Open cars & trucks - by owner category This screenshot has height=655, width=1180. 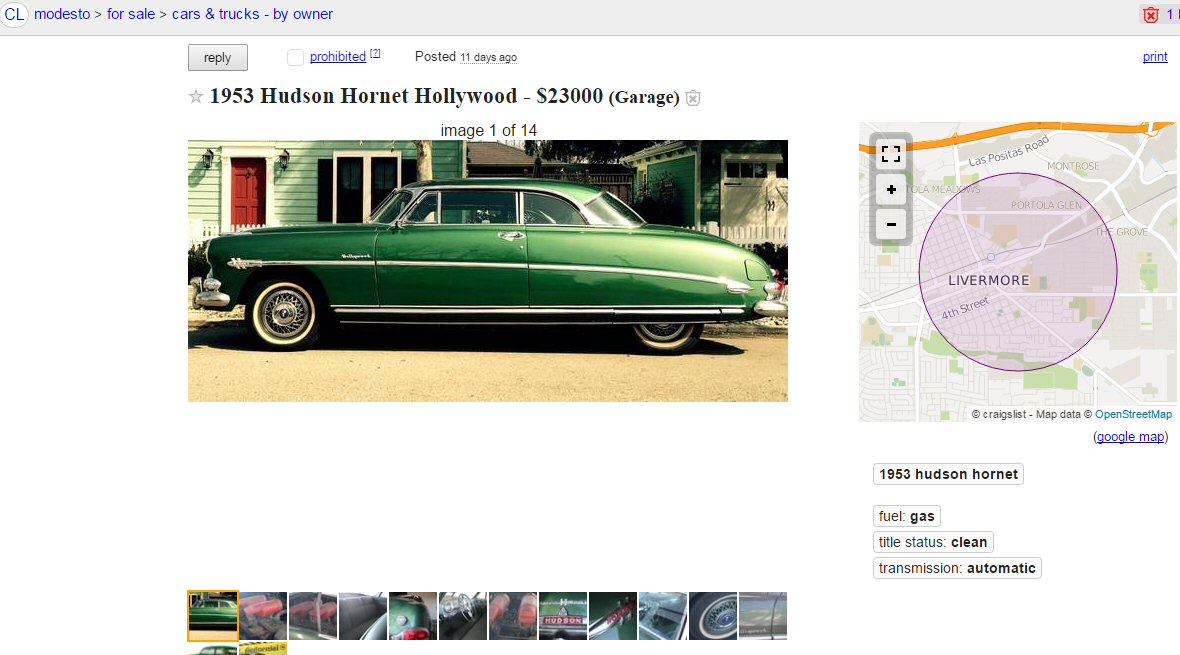point(252,14)
